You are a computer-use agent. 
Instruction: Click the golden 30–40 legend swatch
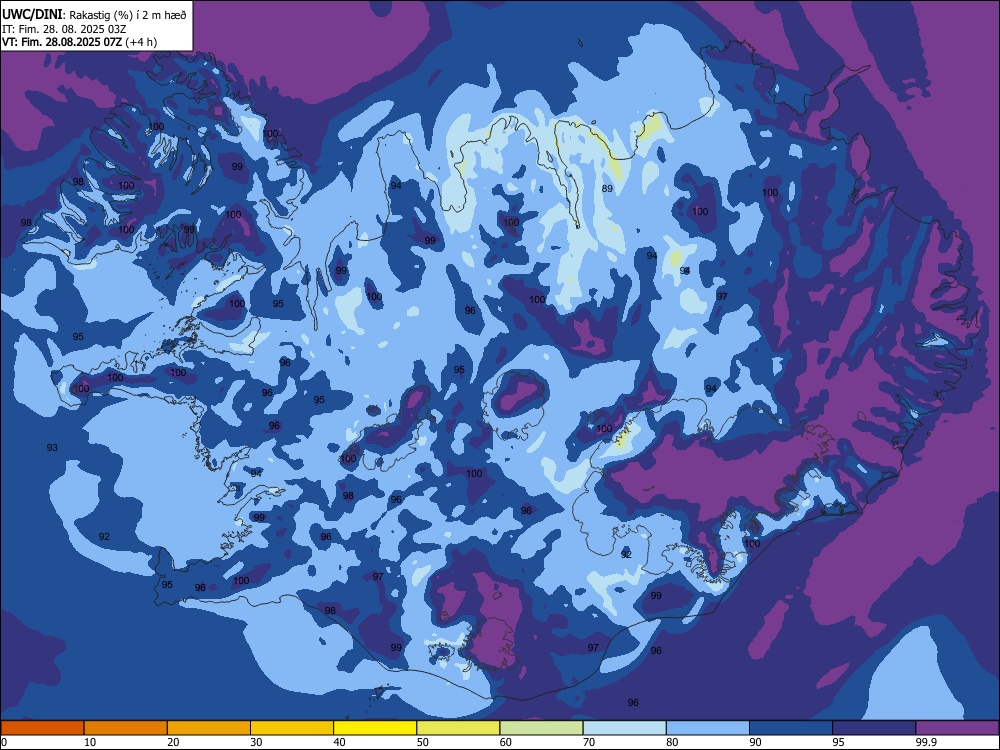pyautogui.click(x=292, y=728)
